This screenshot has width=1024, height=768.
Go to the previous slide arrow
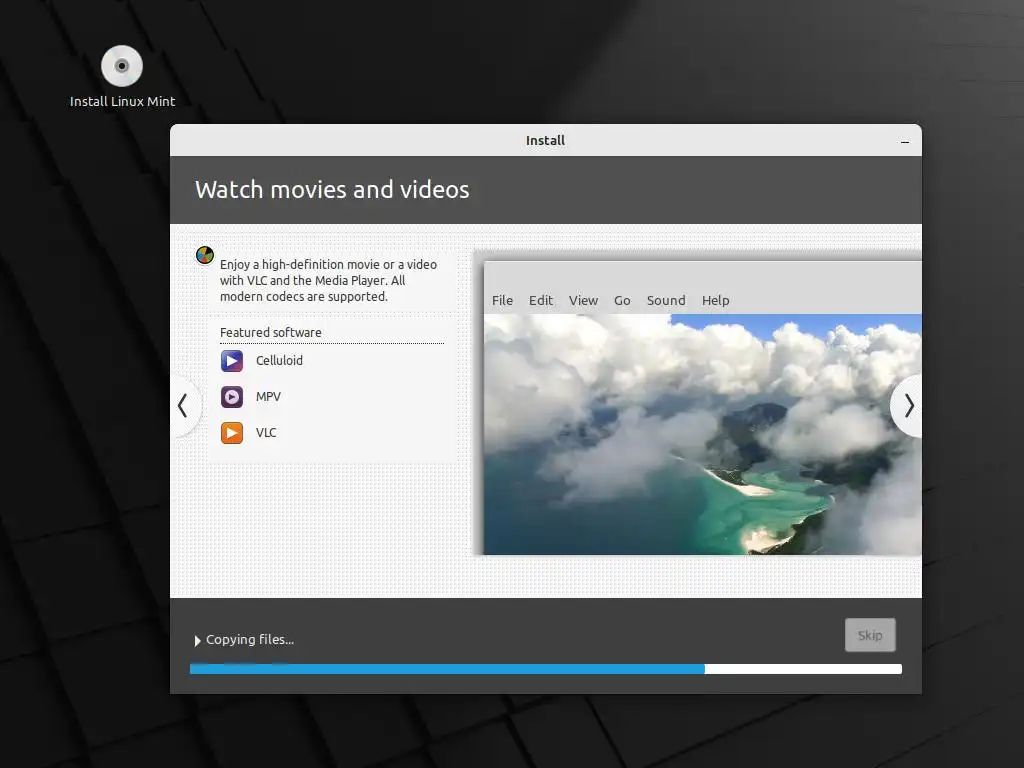[x=184, y=406]
